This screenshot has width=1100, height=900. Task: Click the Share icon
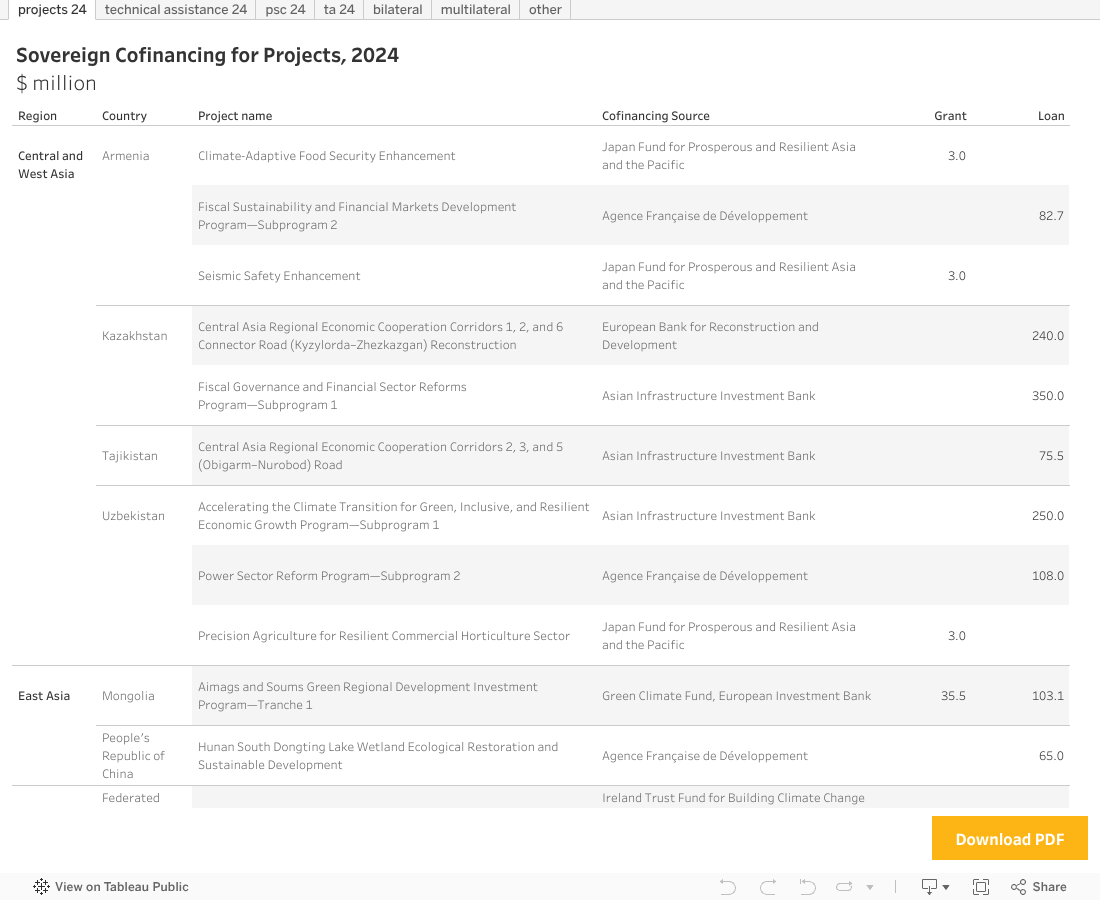[x=1038, y=887]
